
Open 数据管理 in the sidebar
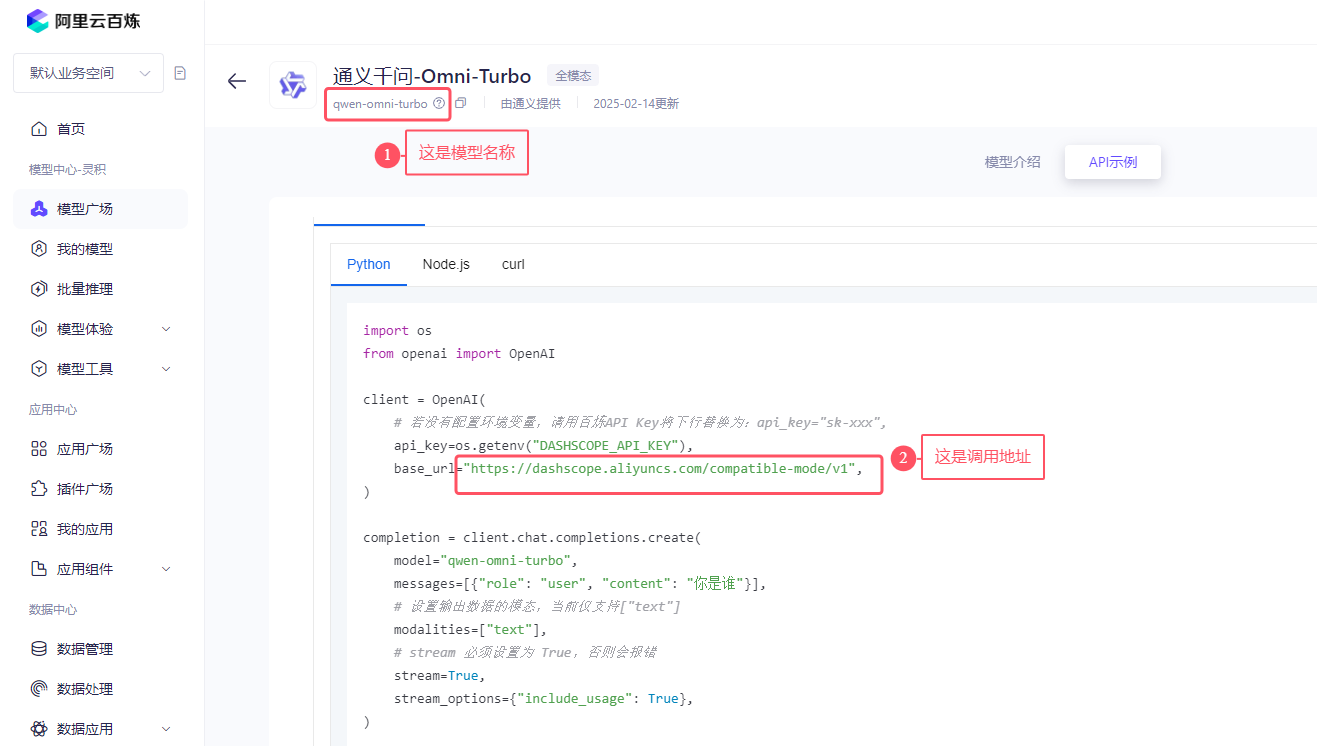84,649
